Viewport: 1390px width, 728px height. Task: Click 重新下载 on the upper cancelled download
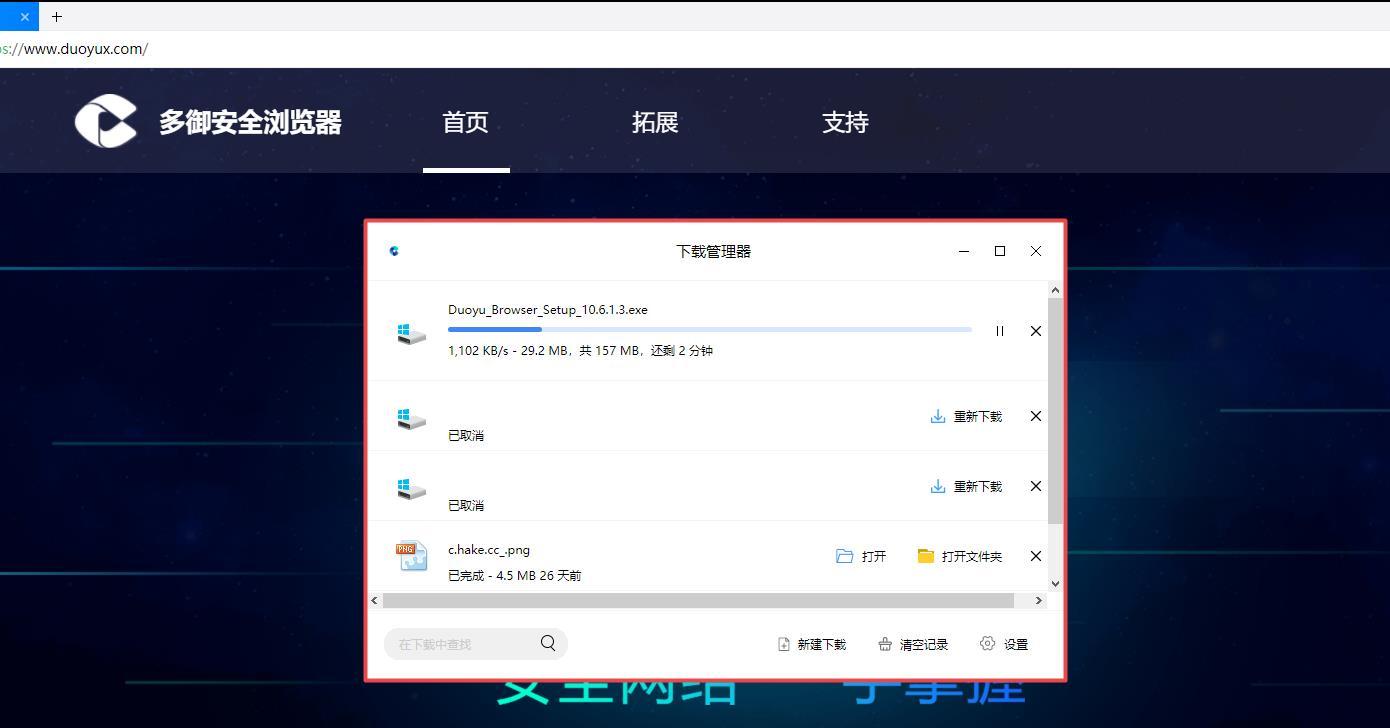click(x=966, y=416)
